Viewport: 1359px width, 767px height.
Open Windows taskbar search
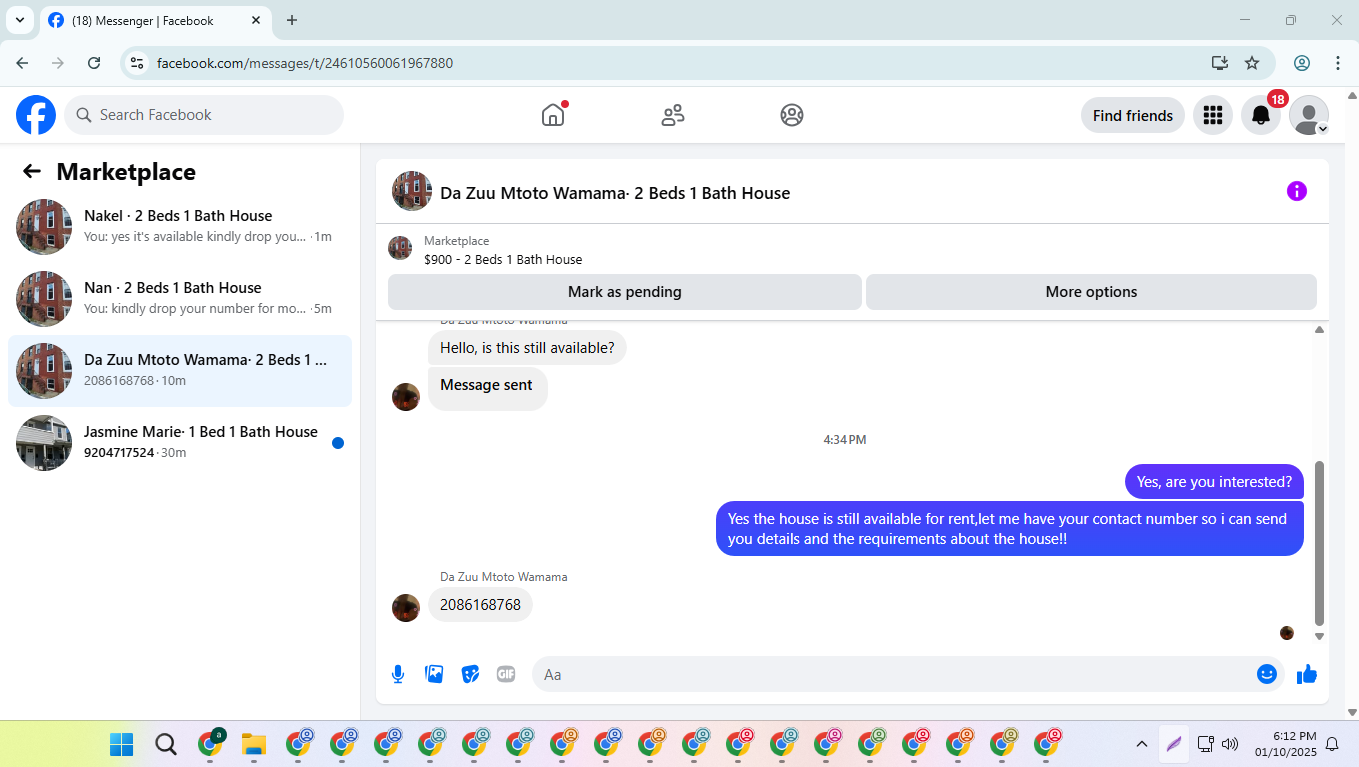coord(166,744)
